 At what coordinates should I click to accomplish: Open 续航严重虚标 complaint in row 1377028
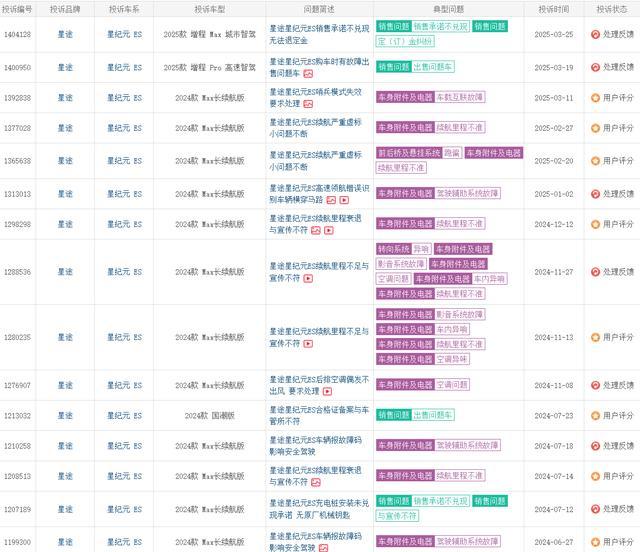point(315,128)
